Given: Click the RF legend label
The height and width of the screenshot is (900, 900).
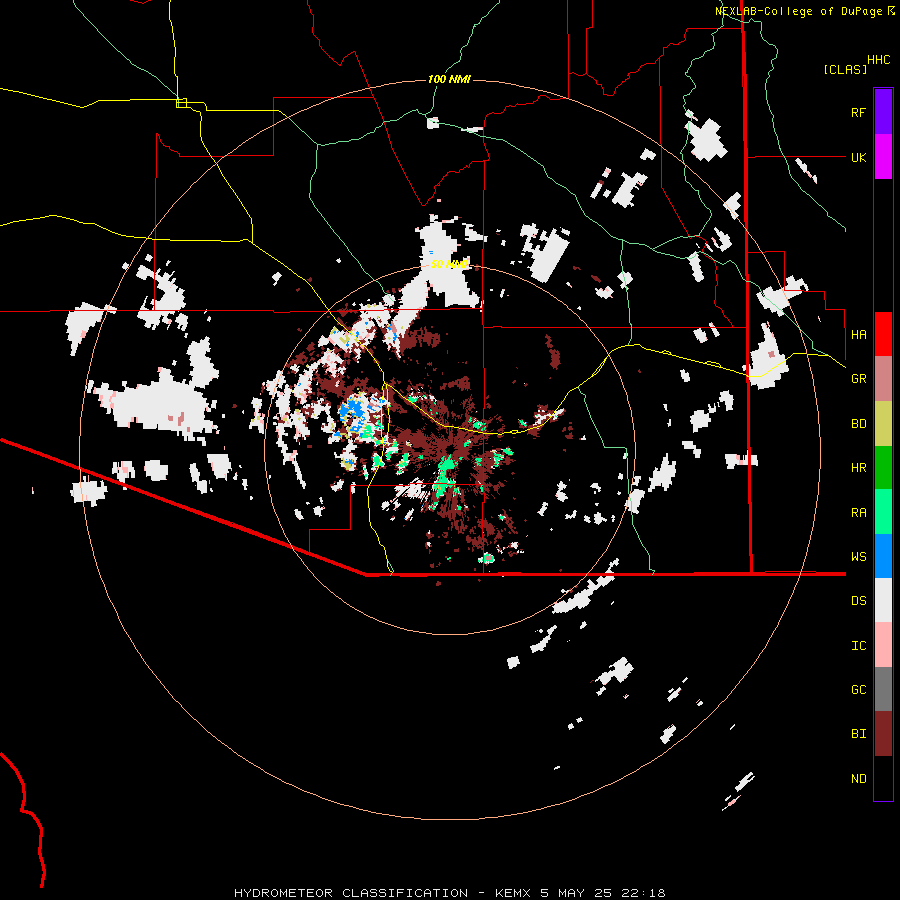Looking at the screenshot, I should coord(858,112).
